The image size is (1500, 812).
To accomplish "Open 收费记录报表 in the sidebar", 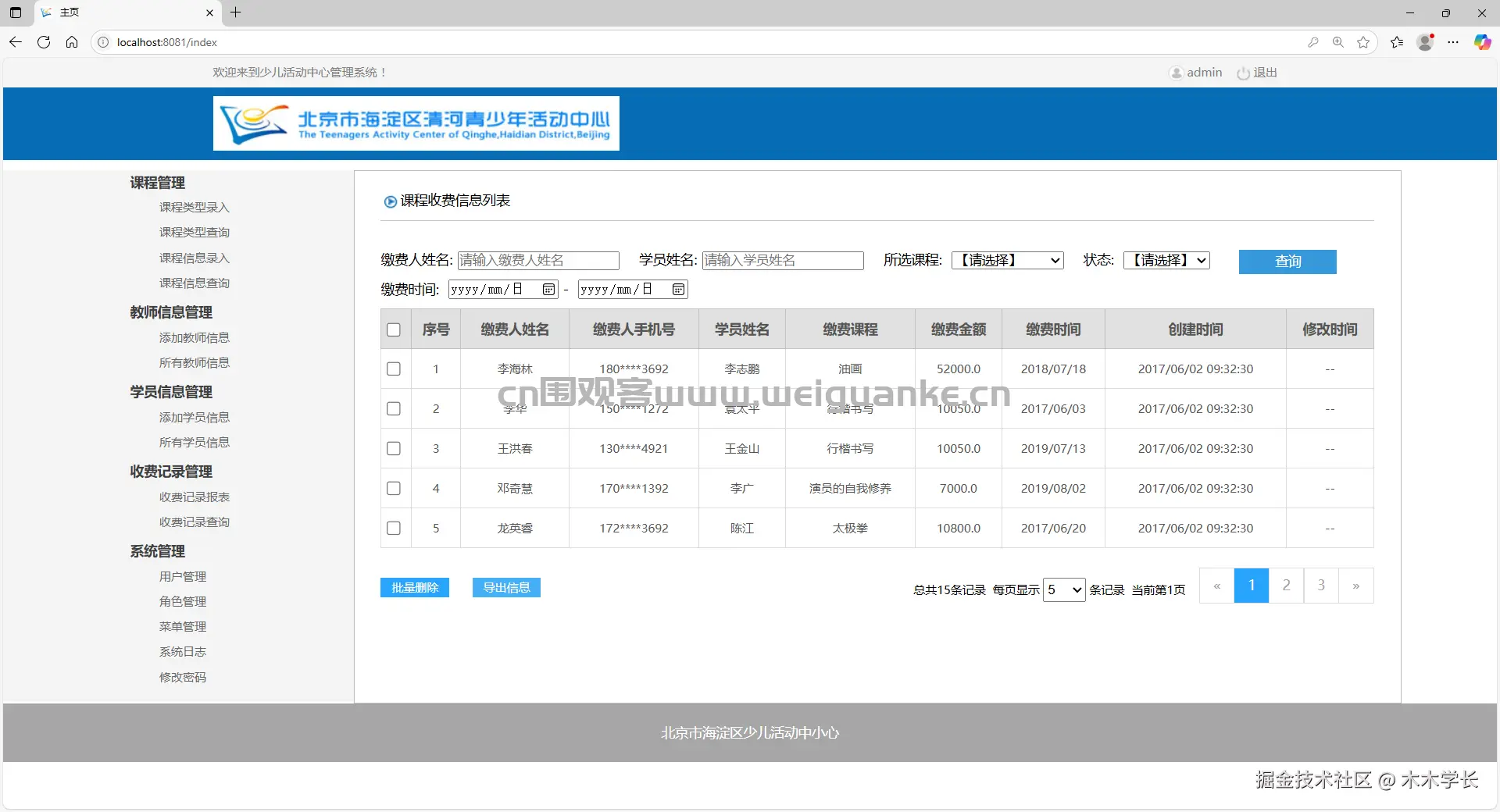I will tap(195, 497).
